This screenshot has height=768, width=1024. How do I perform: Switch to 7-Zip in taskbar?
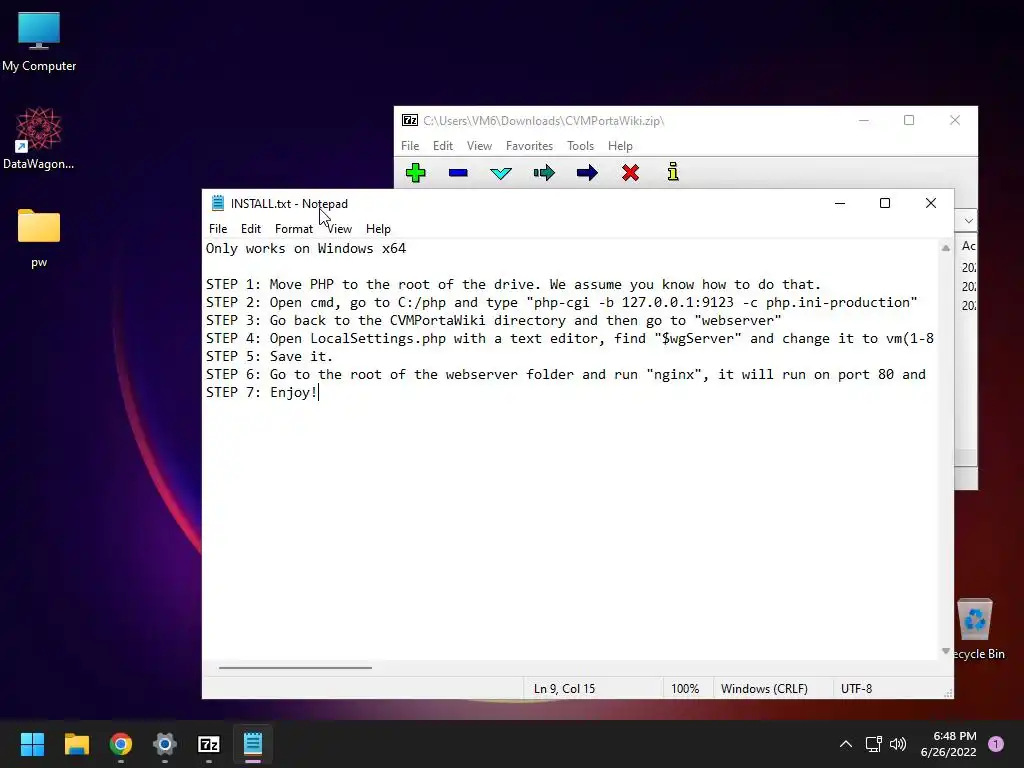click(209, 744)
